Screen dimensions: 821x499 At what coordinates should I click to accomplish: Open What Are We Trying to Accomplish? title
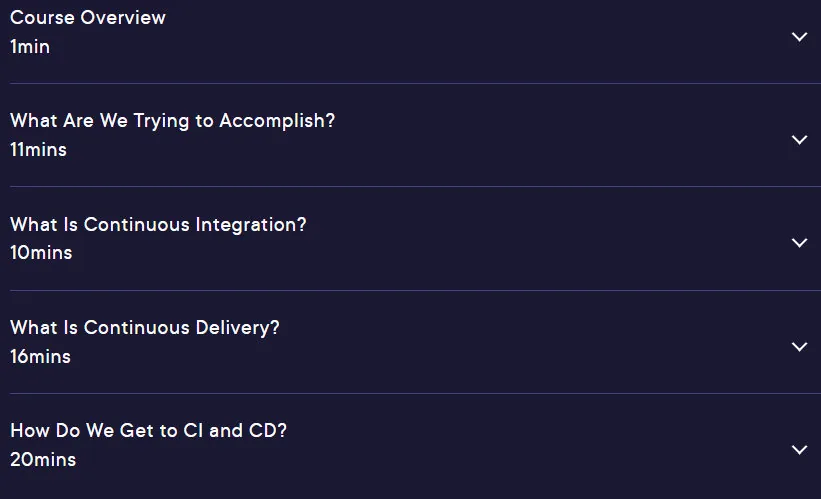[172, 121]
